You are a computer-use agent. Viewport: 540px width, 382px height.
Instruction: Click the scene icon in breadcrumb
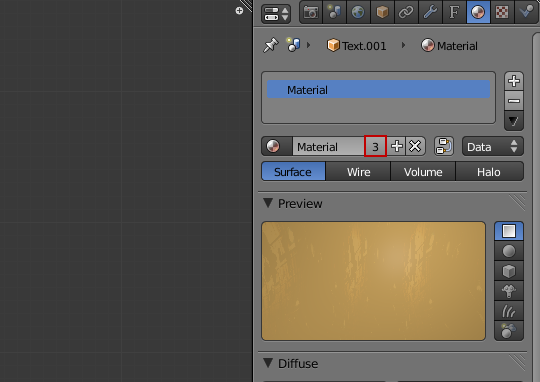(293, 45)
